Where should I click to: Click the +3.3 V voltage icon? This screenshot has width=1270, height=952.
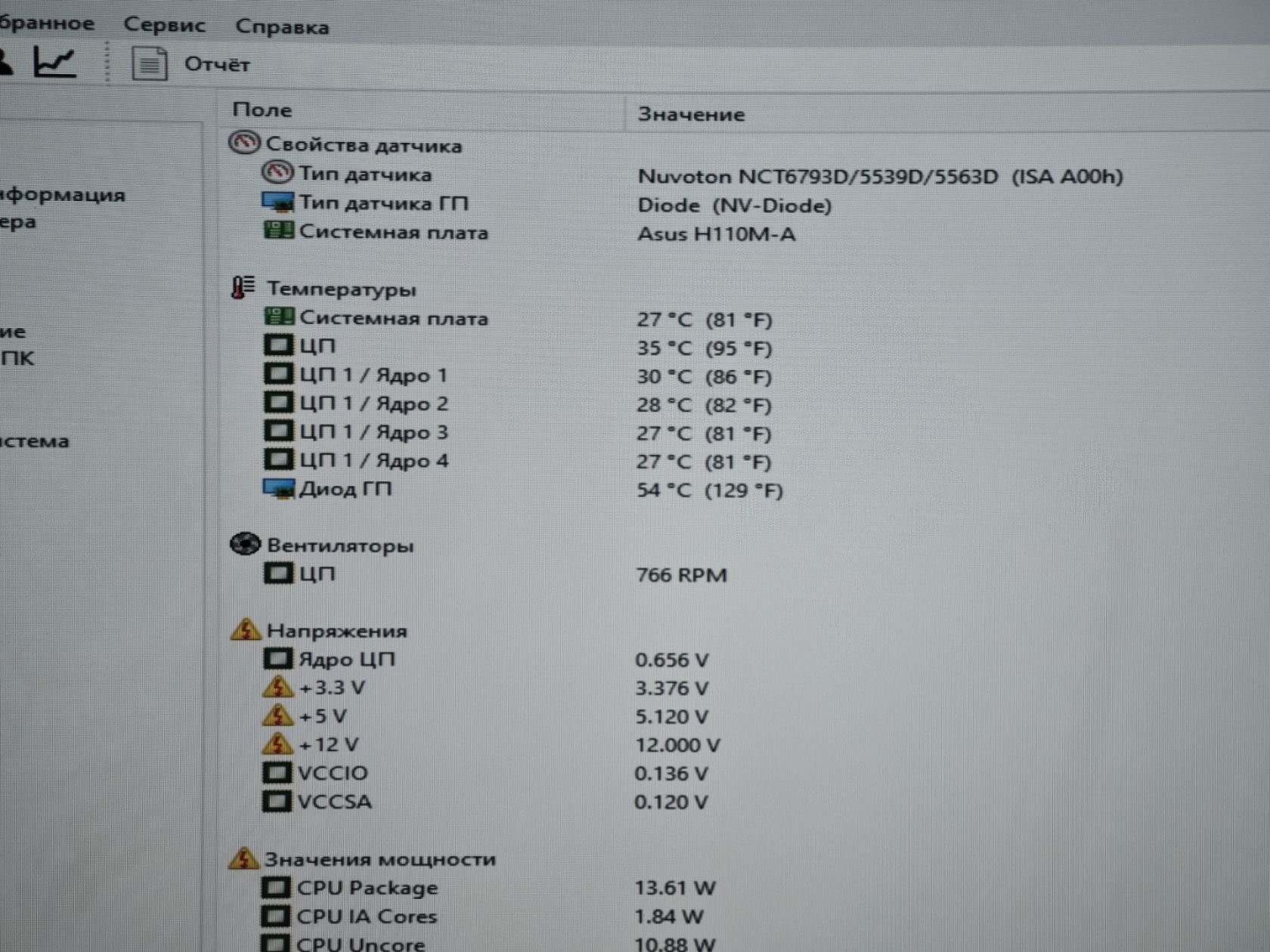click(x=277, y=687)
